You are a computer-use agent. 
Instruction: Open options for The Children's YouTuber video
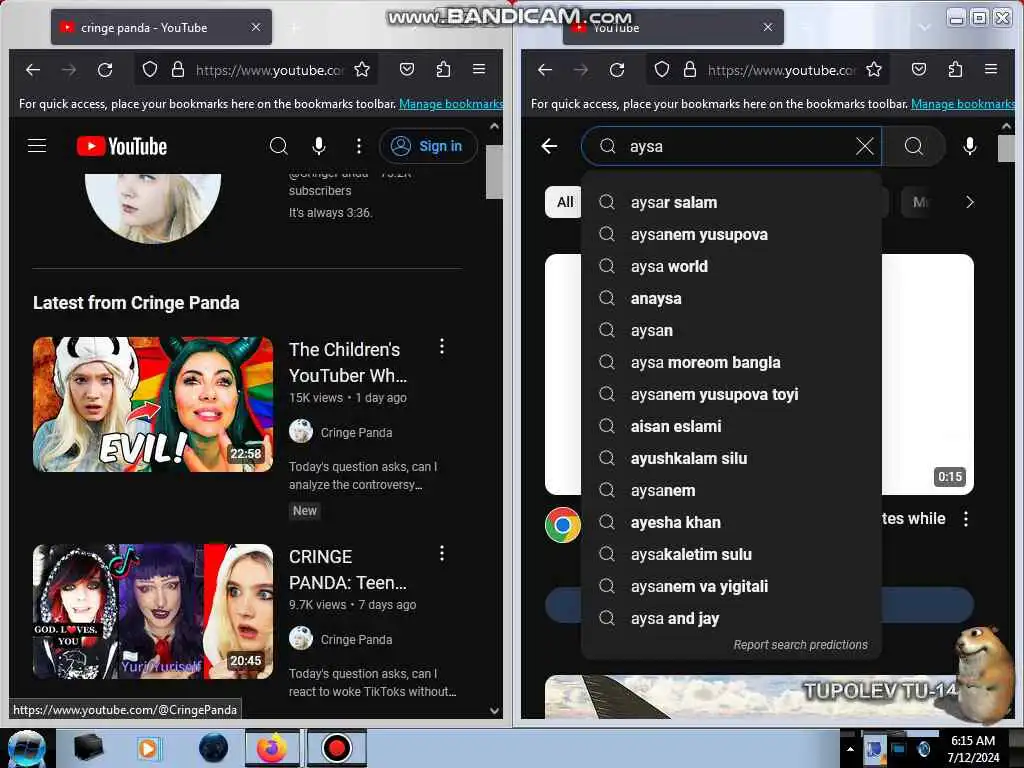click(x=442, y=347)
